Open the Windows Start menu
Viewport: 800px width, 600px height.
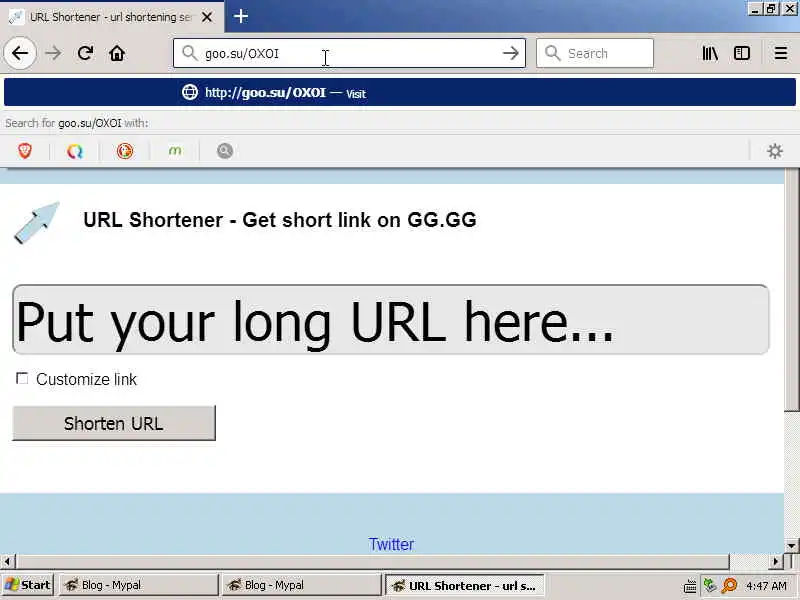(28, 585)
